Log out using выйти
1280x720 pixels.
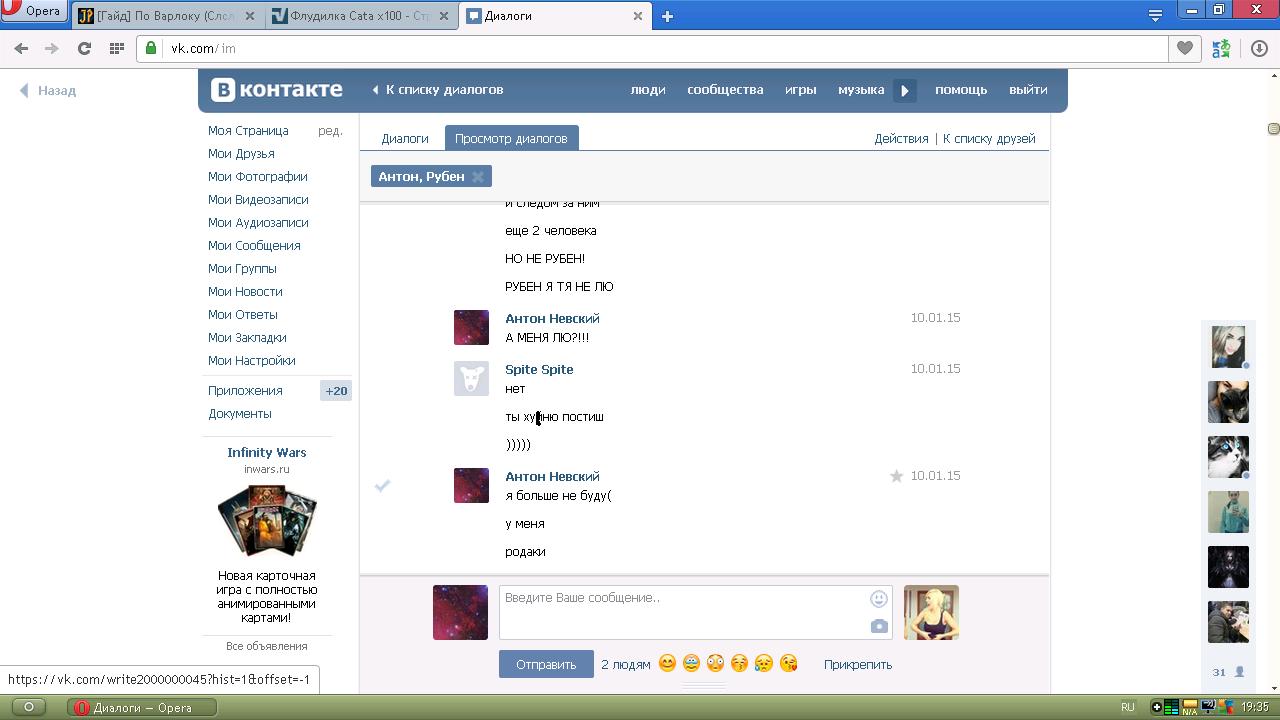click(1028, 90)
